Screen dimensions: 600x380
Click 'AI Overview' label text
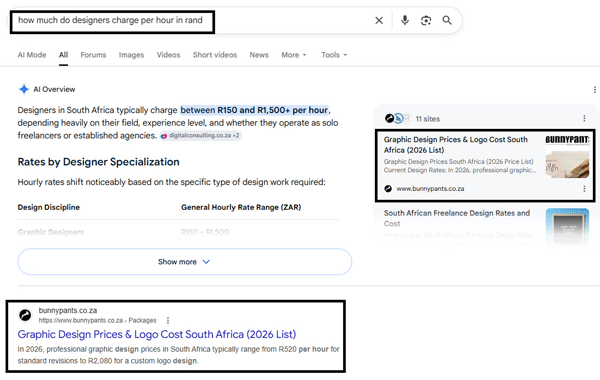54,90
